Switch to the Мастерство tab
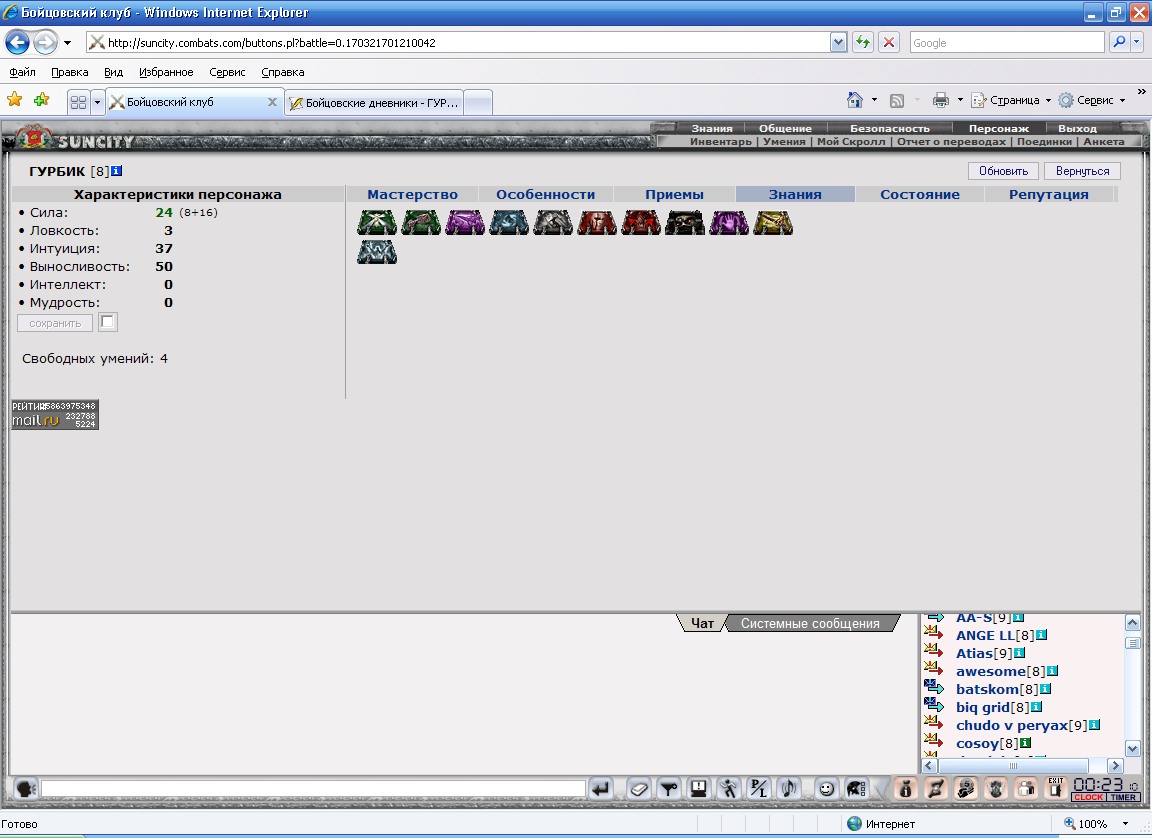 (x=412, y=195)
